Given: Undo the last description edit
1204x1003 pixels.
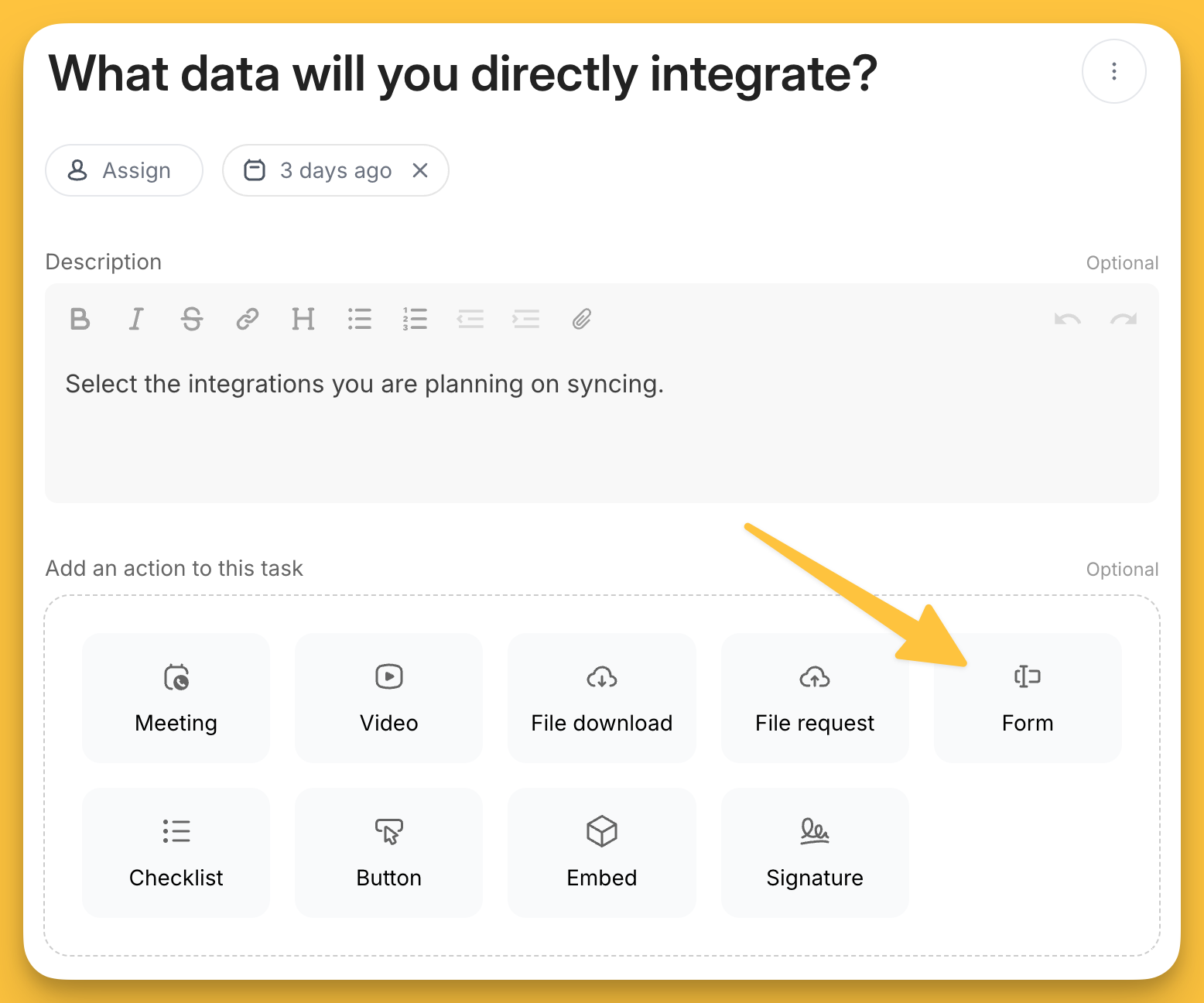Looking at the screenshot, I should point(1068,319).
